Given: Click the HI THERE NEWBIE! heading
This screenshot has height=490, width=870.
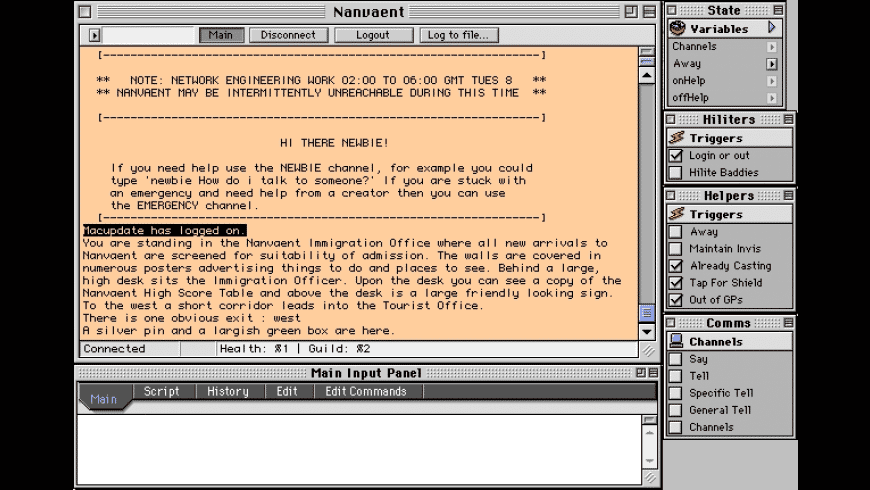Looking at the screenshot, I should pyautogui.click(x=334, y=143).
